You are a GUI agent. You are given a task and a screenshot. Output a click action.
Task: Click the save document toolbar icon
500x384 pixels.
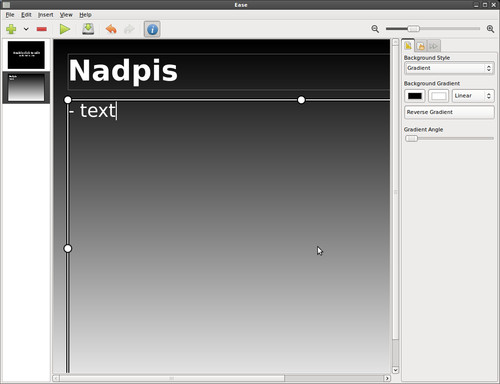88,29
